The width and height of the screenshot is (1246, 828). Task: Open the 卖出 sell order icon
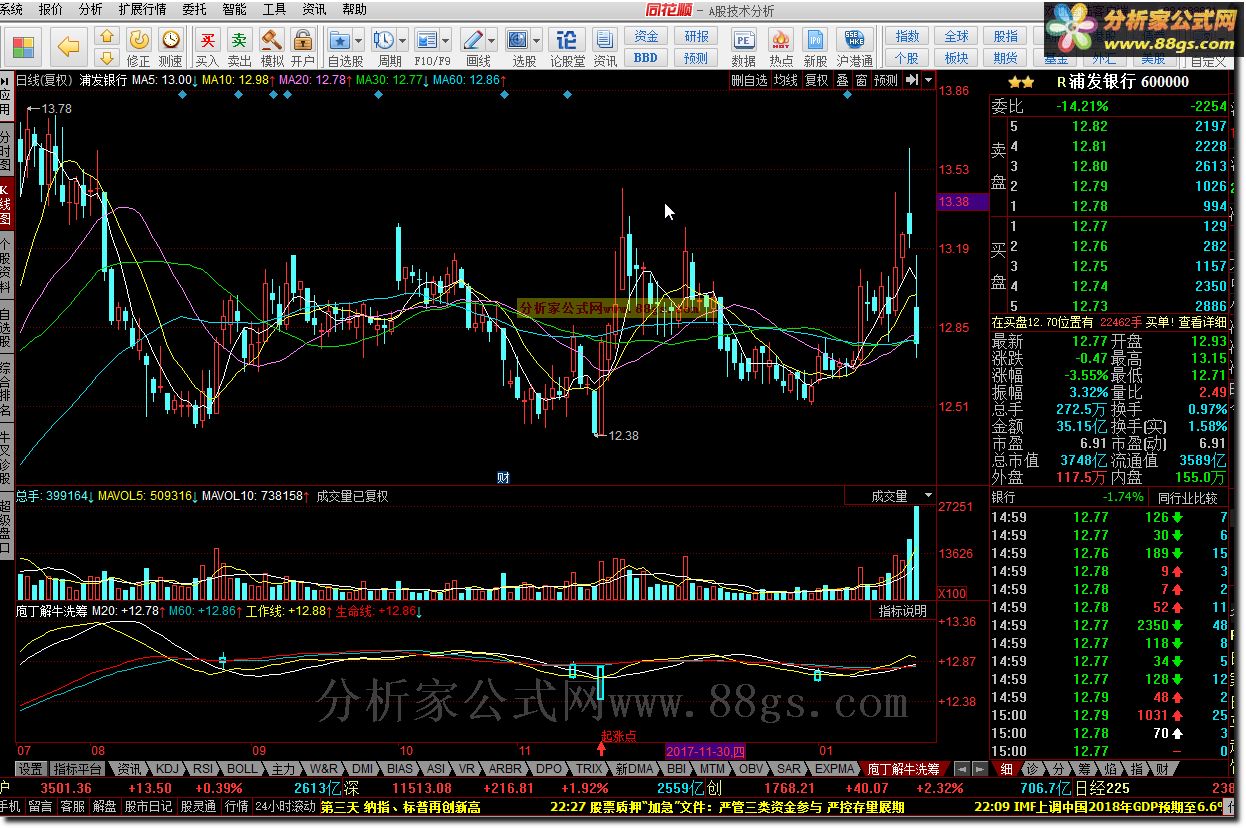240,47
